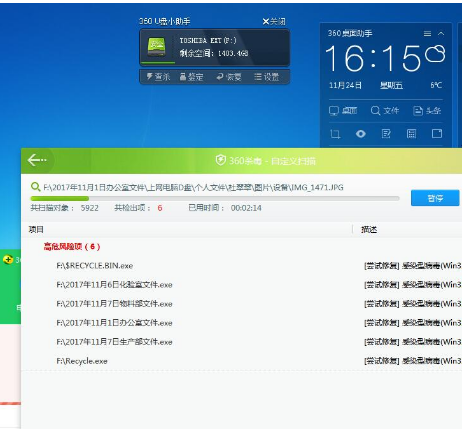Click the cloudy weather icon

pos(435,54)
